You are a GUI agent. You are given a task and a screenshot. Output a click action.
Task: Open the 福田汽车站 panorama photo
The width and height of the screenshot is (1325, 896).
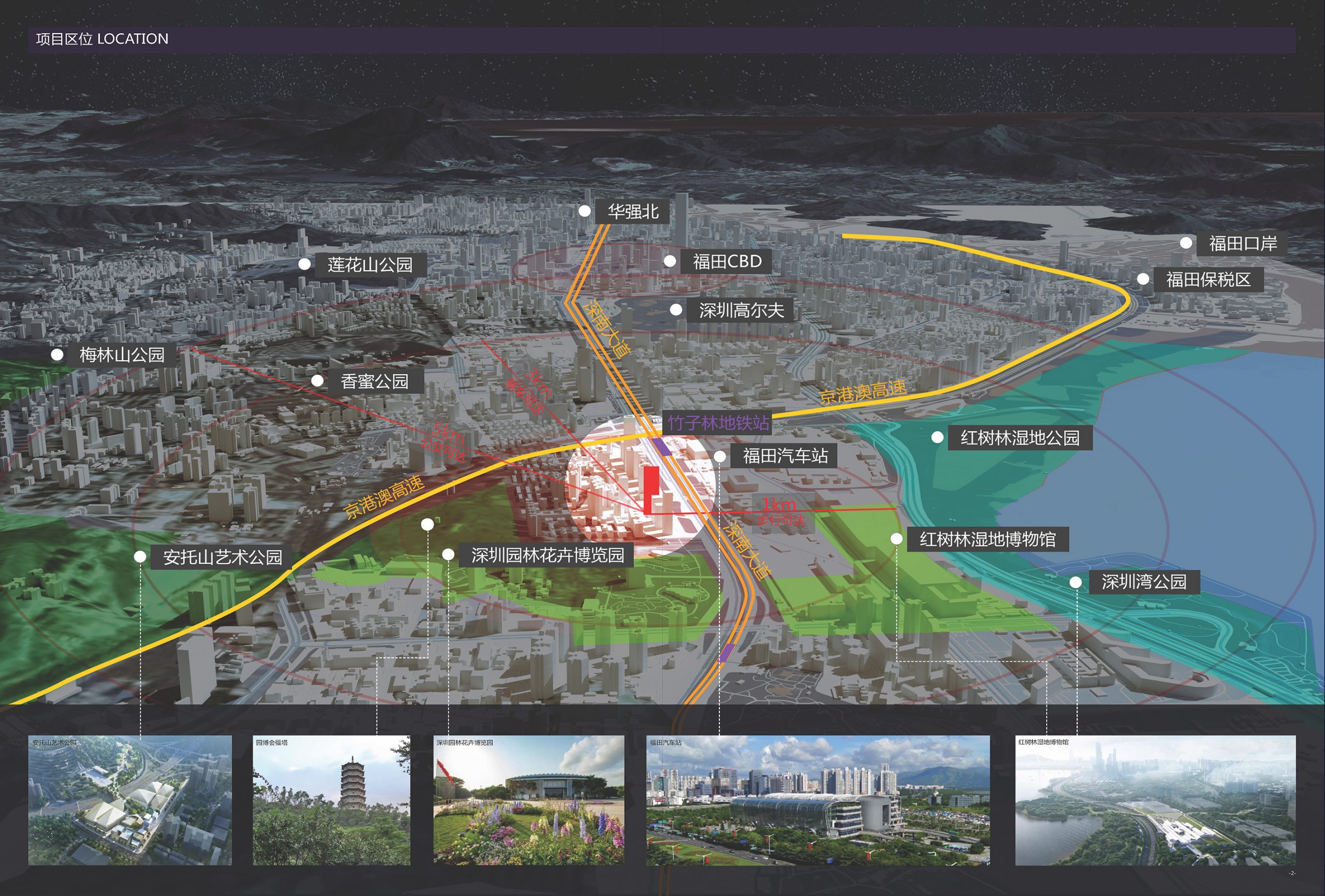[x=818, y=800]
